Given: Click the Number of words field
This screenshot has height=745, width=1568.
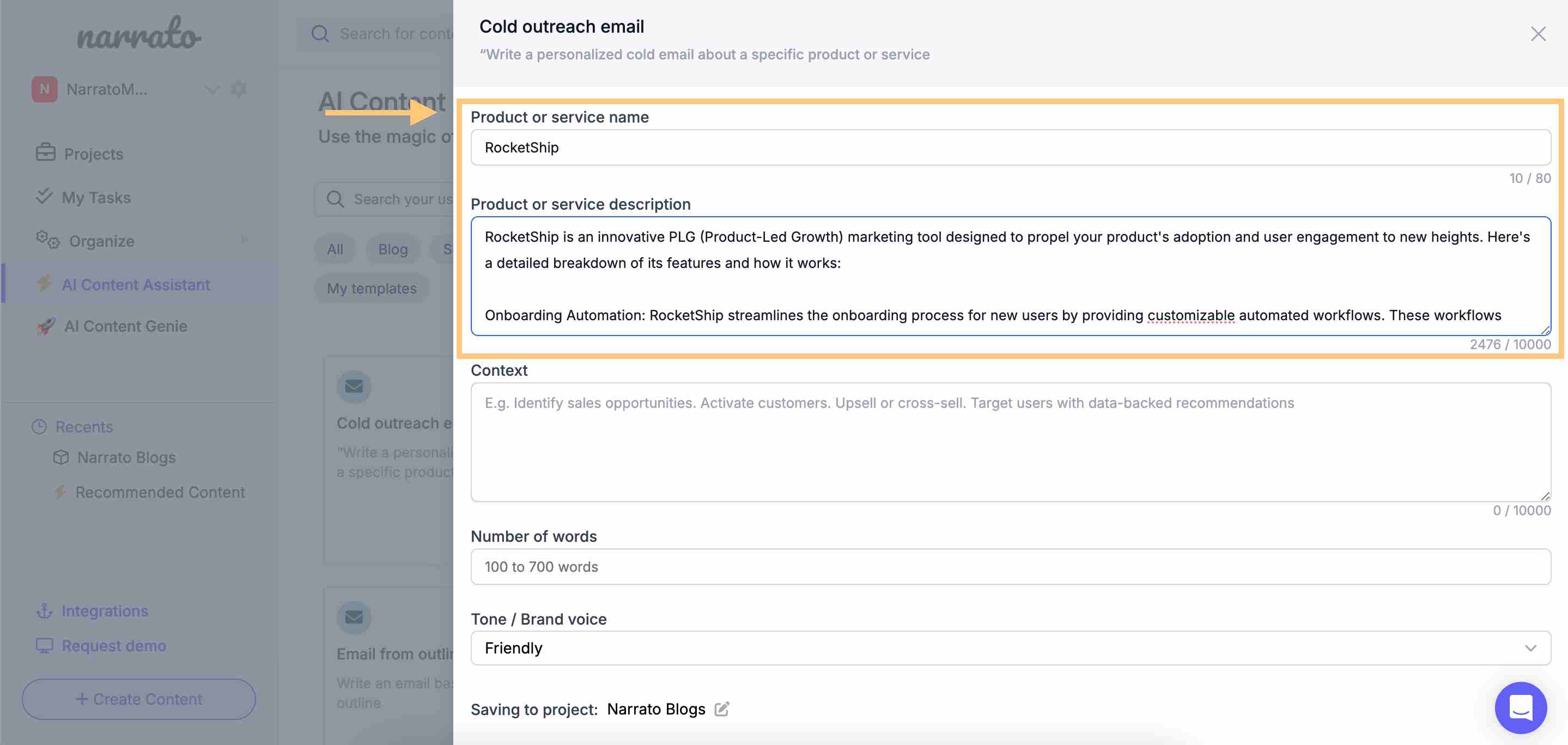Looking at the screenshot, I should pyautogui.click(x=1011, y=567).
